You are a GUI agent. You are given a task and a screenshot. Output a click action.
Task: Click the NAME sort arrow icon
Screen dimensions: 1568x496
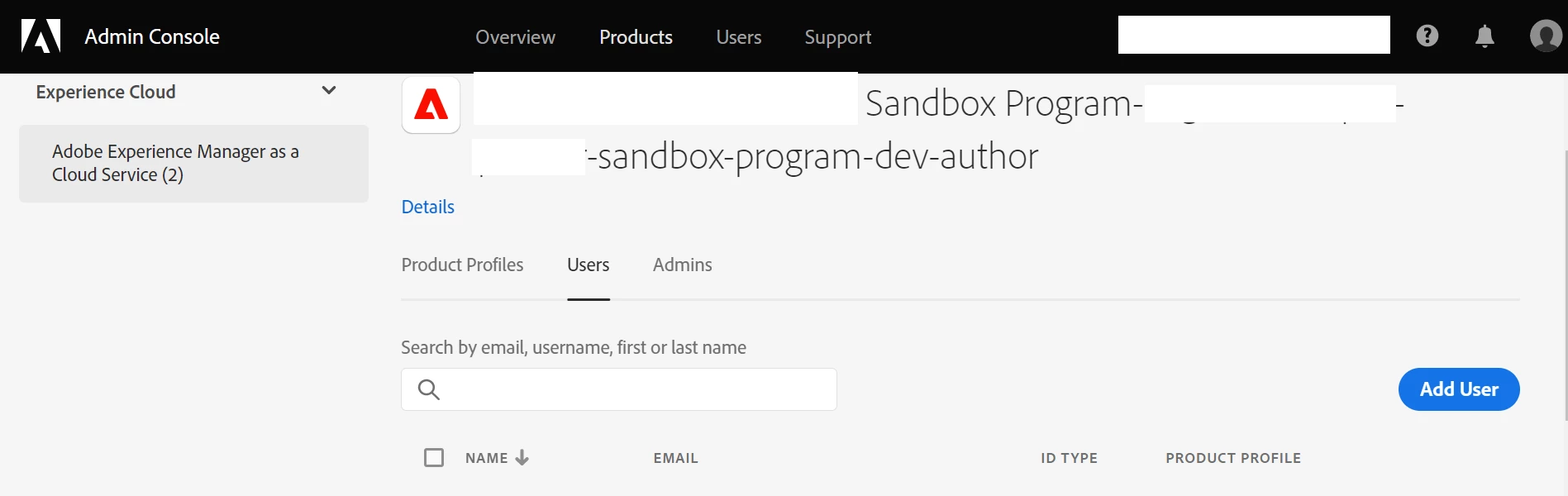[x=522, y=458]
